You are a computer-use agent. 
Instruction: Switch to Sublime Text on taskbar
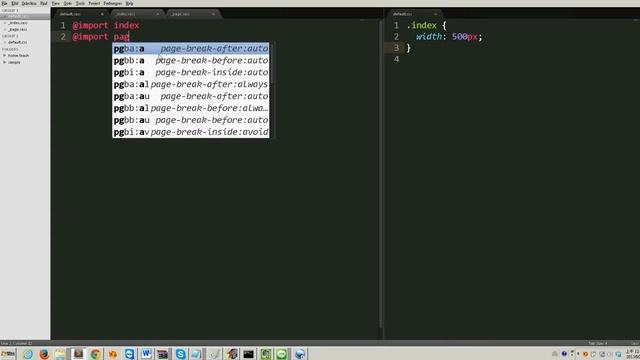[78, 354]
